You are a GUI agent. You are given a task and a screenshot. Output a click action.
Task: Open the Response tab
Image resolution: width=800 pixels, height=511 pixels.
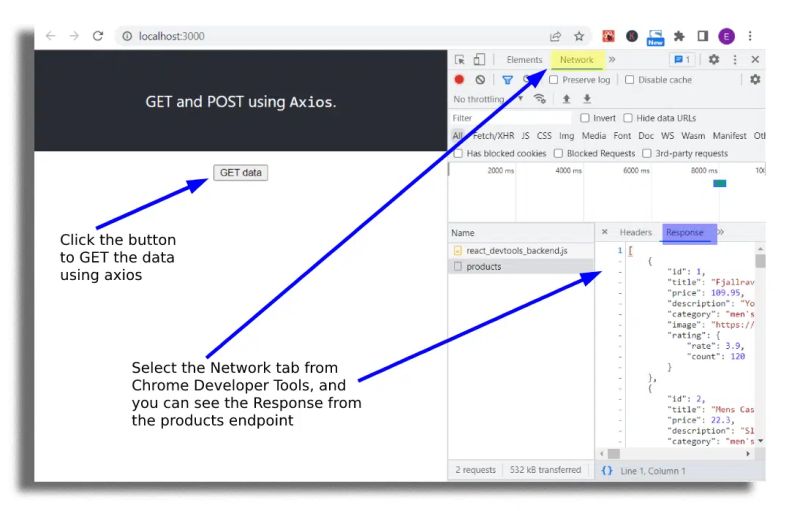[685, 233]
